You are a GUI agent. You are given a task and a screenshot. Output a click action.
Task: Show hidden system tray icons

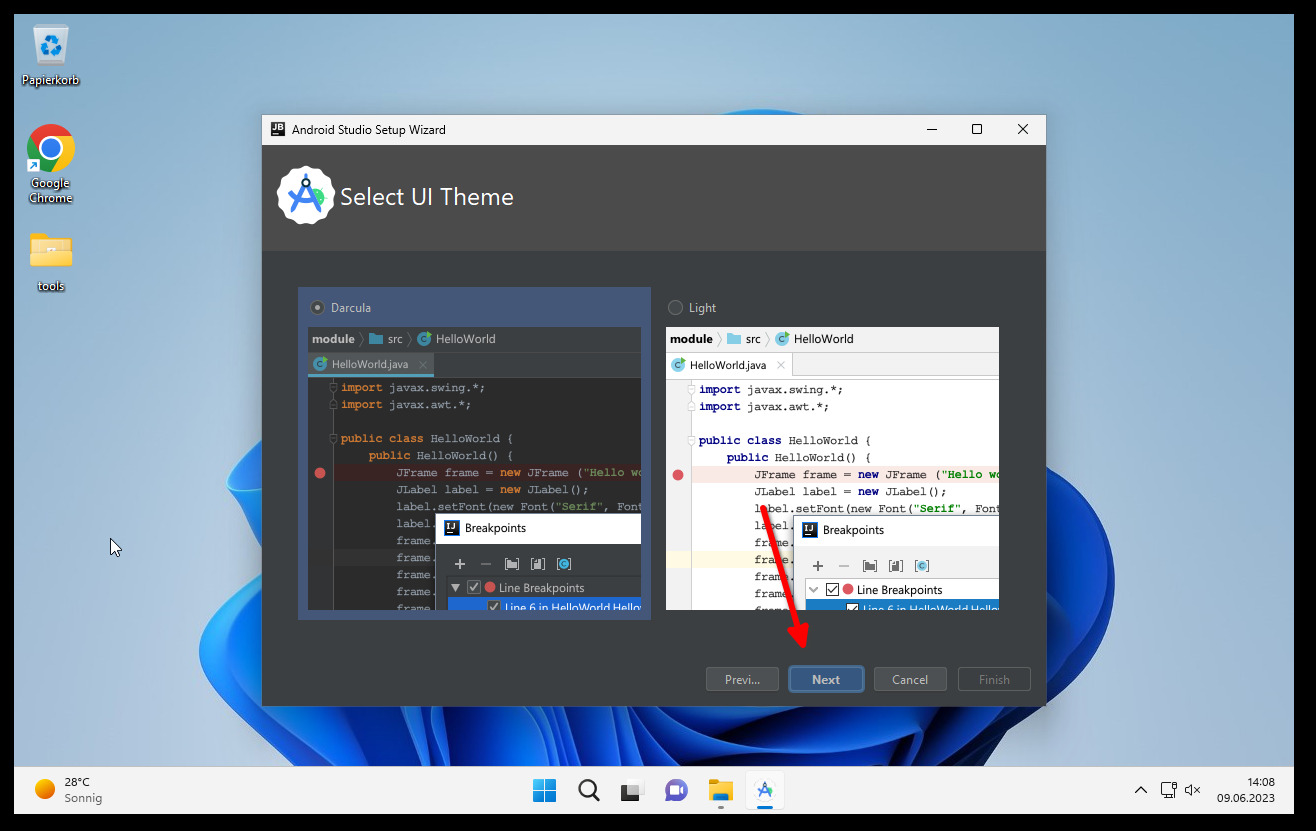[1141, 790]
